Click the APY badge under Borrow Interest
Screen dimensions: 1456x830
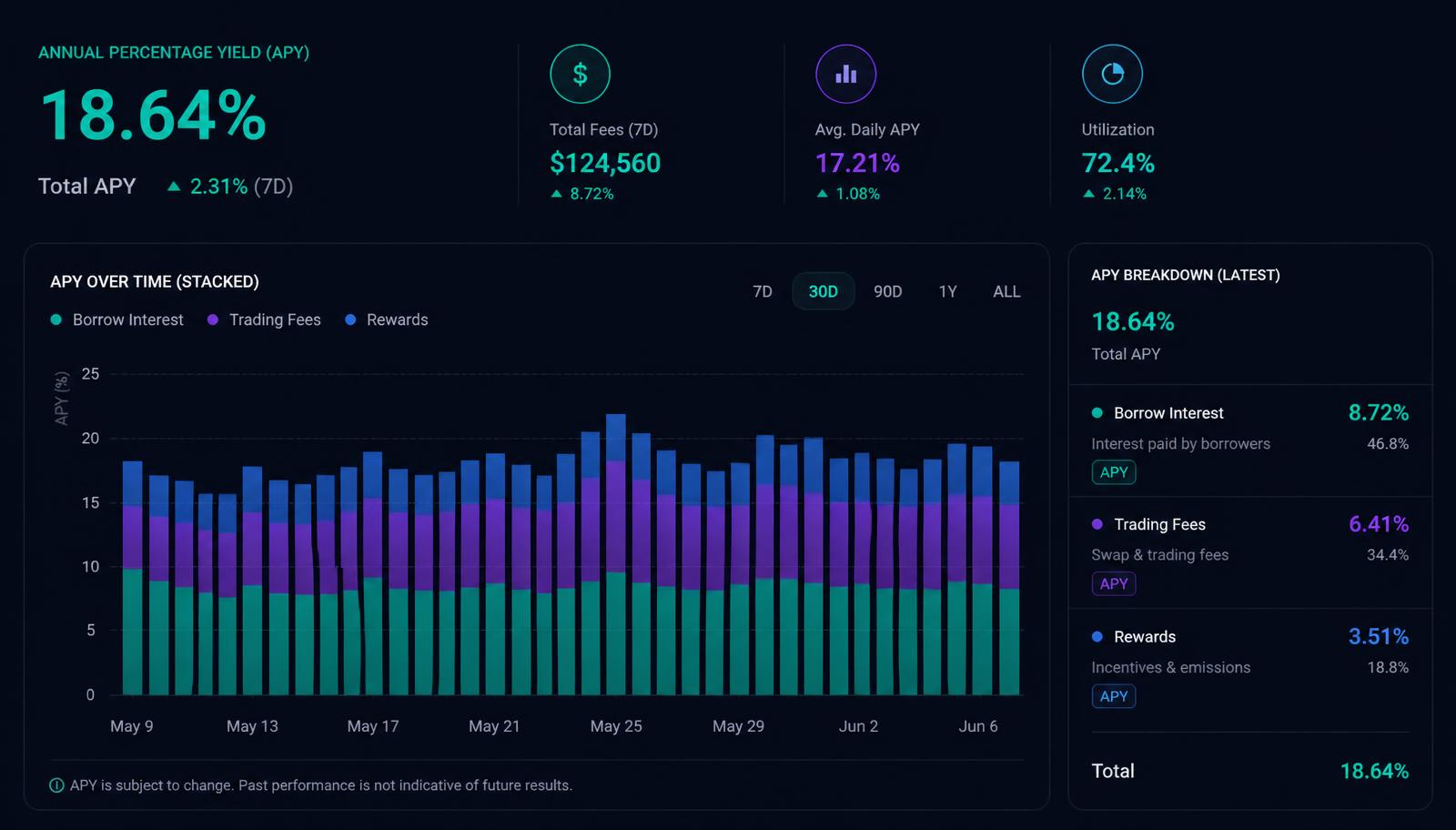(1114, 472)
